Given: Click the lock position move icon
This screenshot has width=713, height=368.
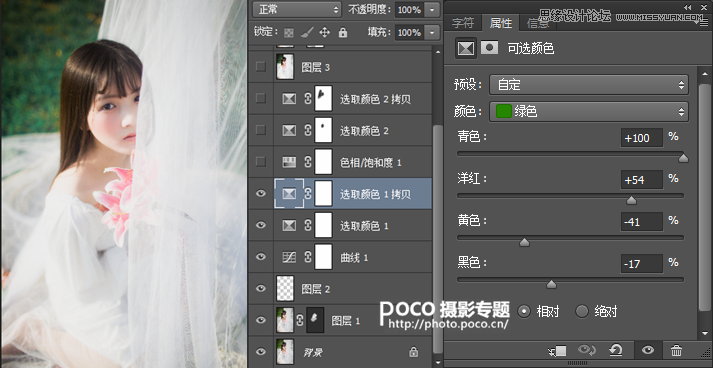Looking at the screenshot, I should [x=324, y=32].
